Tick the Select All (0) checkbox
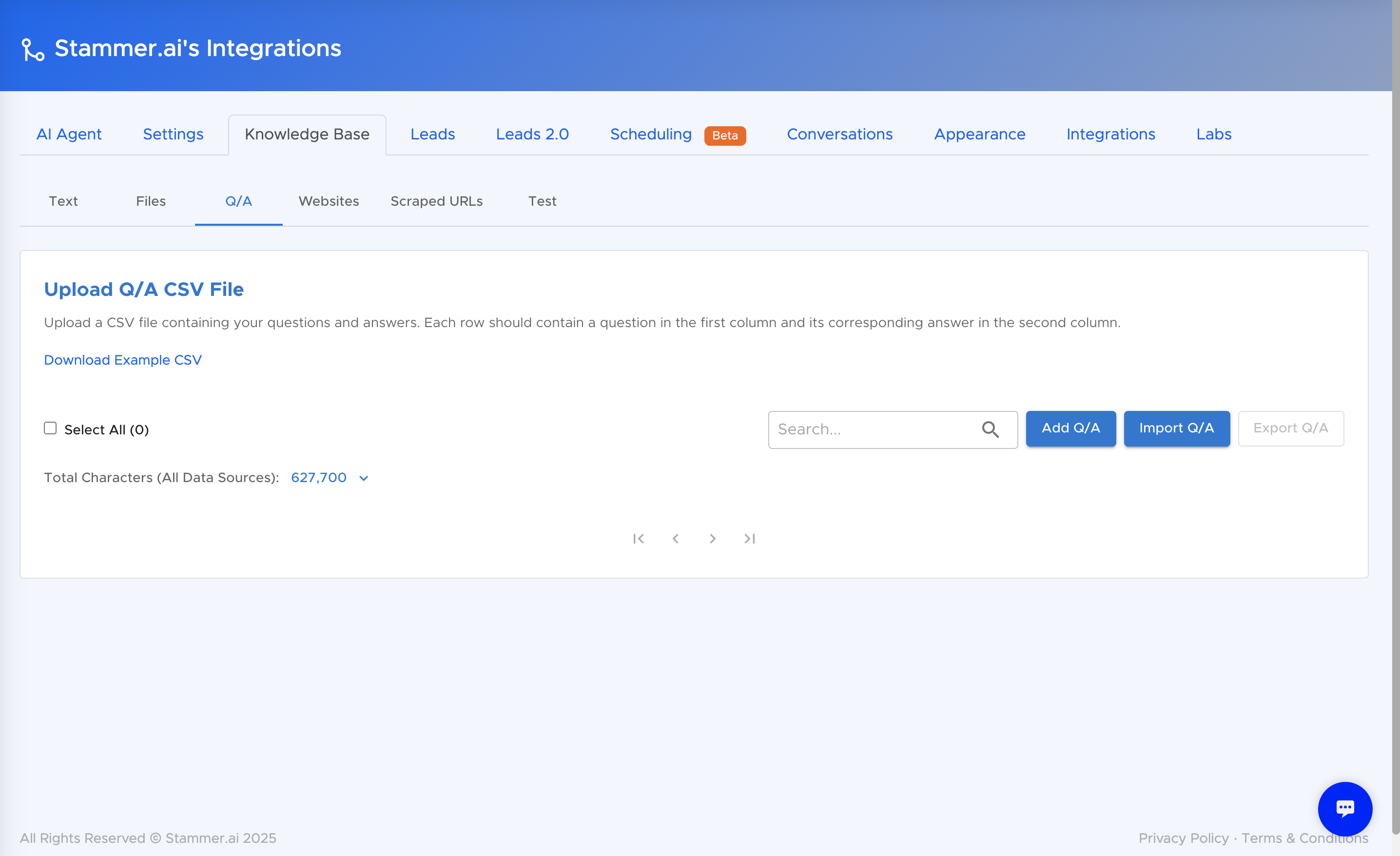Viewport: 1400px width, 856px height. (51, 428)
